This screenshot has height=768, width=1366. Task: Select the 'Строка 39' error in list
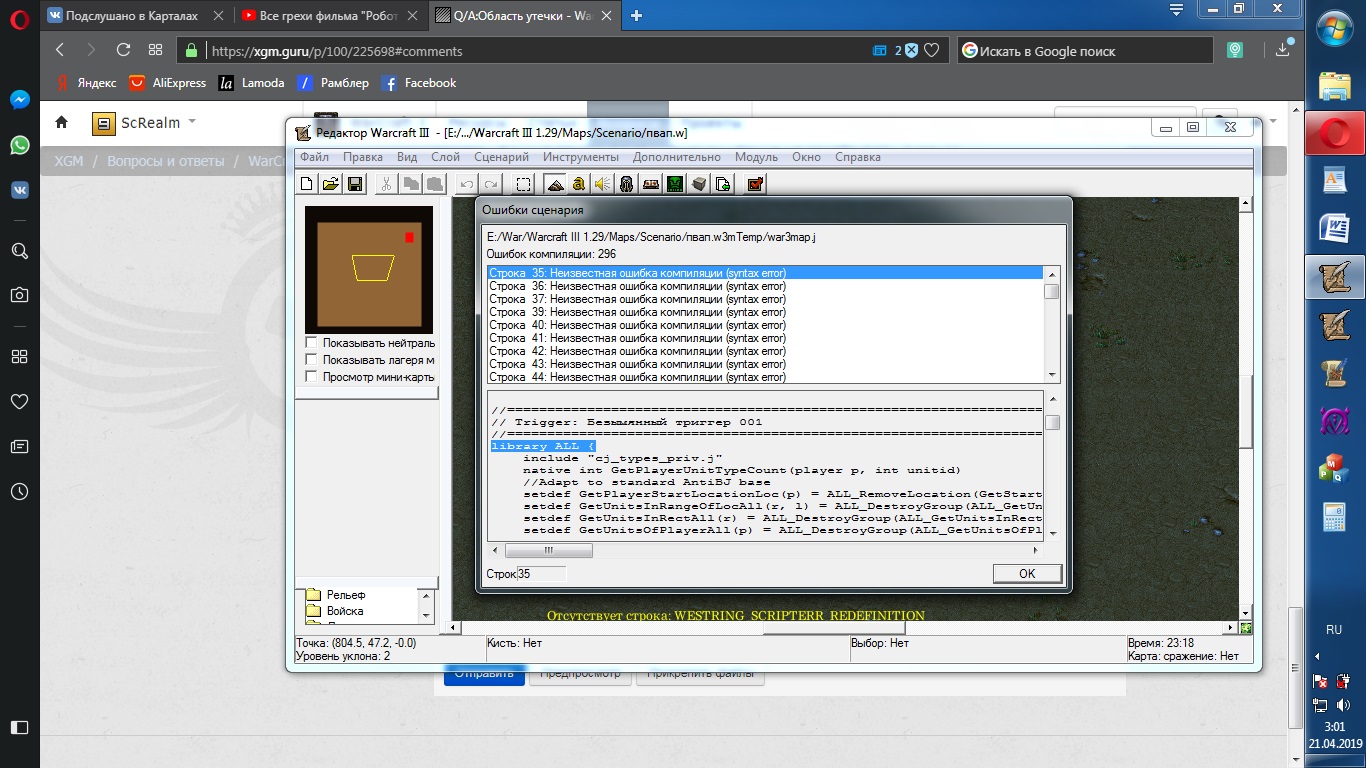click(637, 312)
